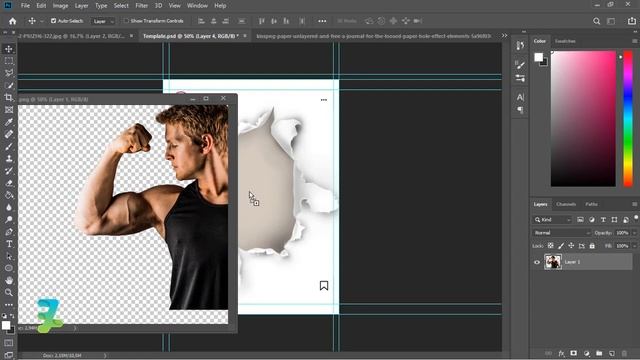Enable Show Transform Controls checkbox
The image size is (640, 360).
pyautogui.click(x=126, y=20)
